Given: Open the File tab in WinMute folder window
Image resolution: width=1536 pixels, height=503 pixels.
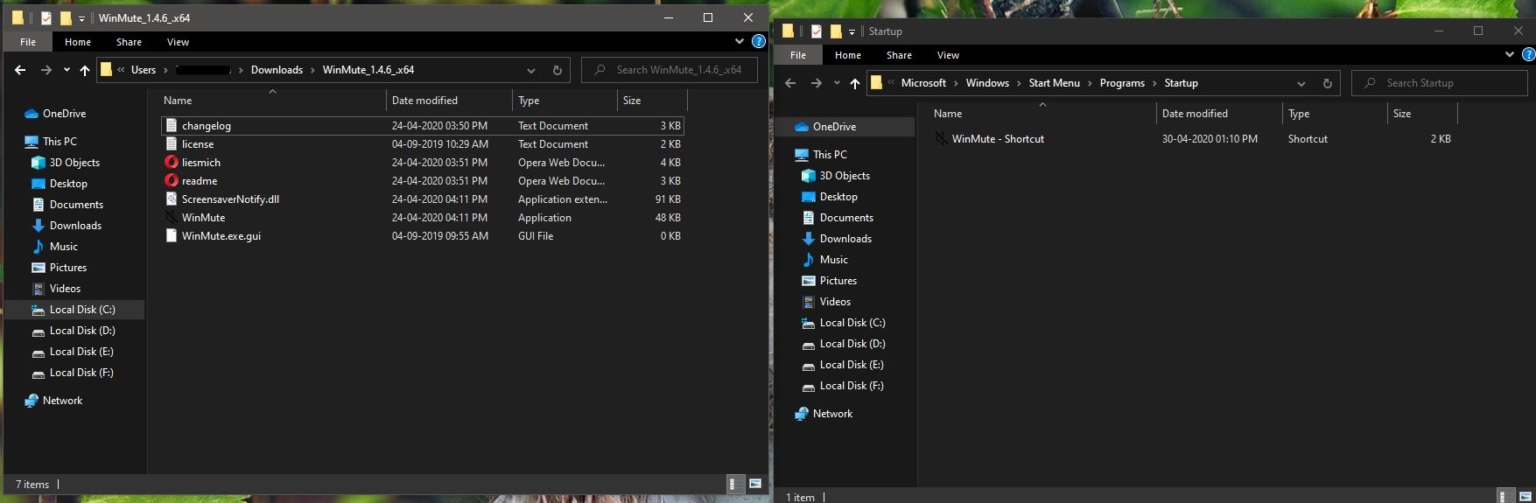Looking at the screenshot, I should (x=28, y=42).
